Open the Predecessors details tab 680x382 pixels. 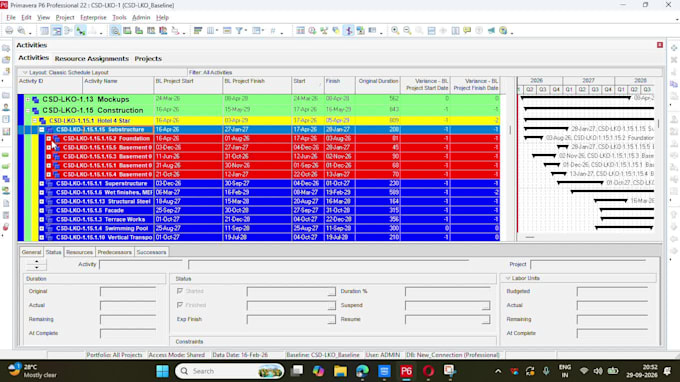click(114, 252)
